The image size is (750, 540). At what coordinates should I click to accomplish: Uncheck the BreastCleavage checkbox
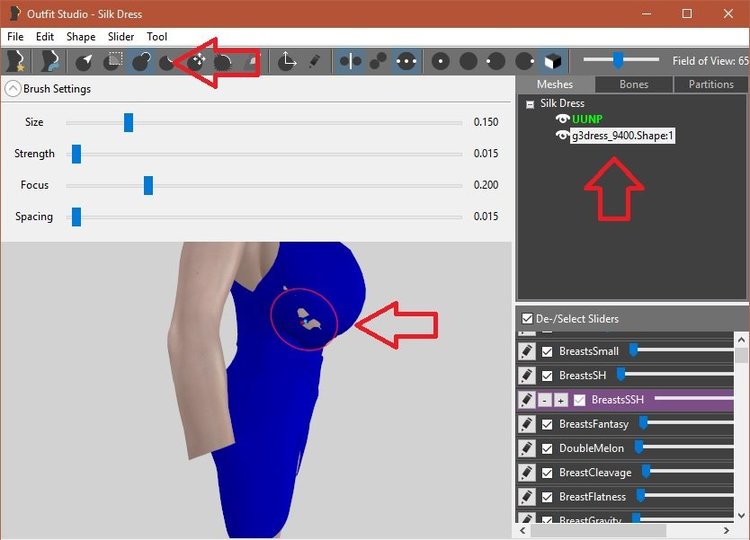[547, 473]
